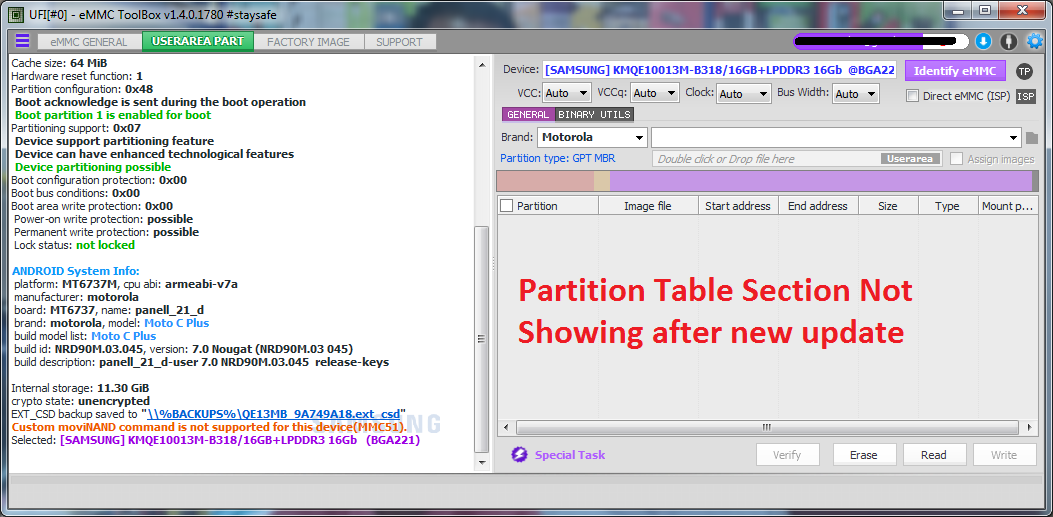The image size is (1053, 517).
Task: Click the Moto C Plus model link
Action: [x=177, y=323]
